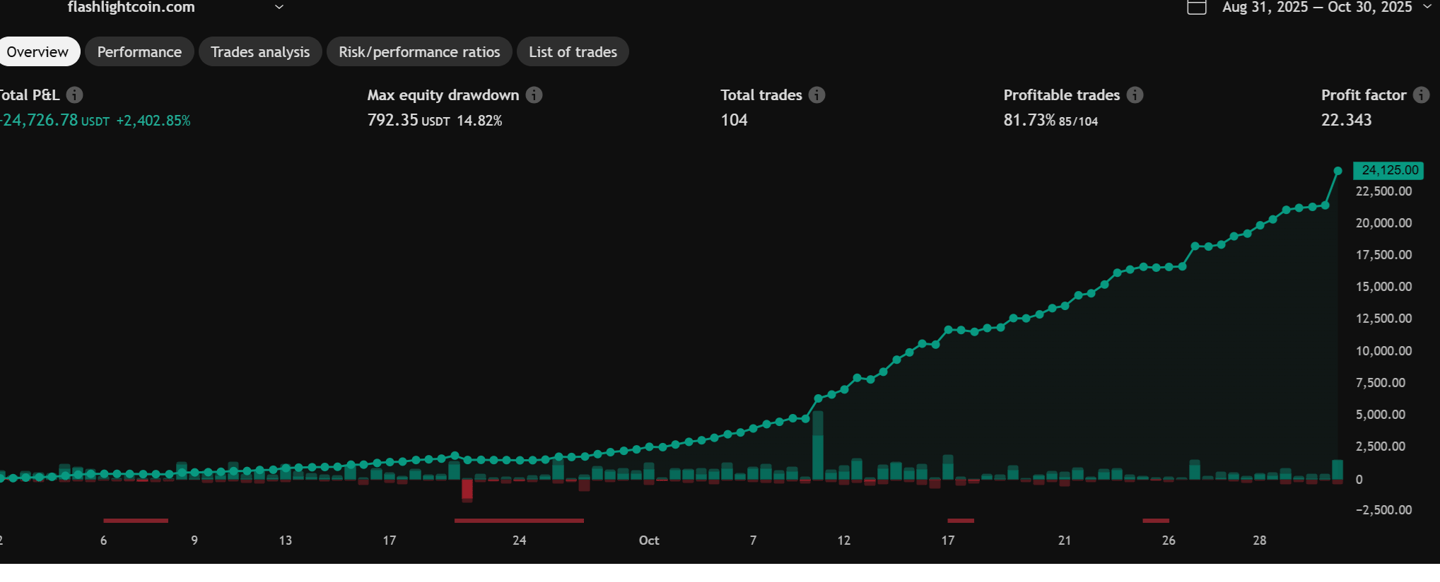
Task: Open the Performance tab
Action: tap(139, 52)
